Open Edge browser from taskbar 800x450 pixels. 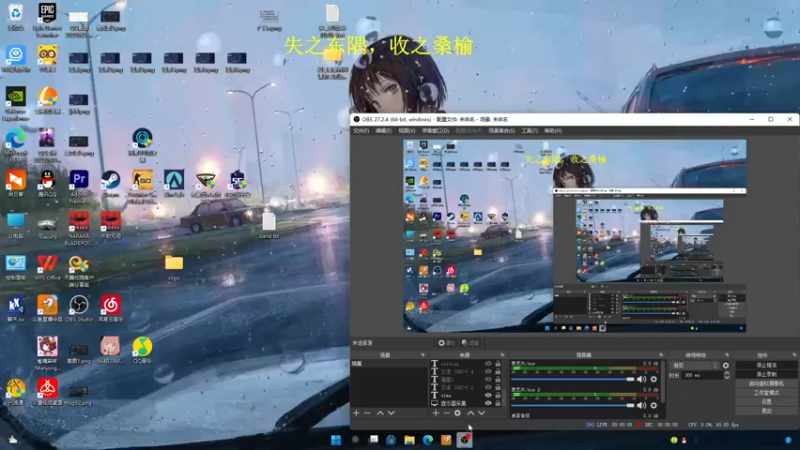(x=428, y=440)
